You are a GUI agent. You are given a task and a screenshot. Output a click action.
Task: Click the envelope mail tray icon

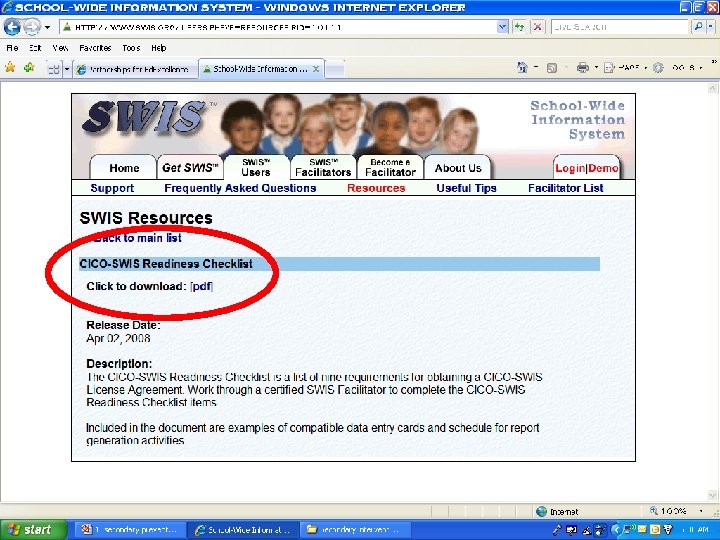tap(642, 530)
